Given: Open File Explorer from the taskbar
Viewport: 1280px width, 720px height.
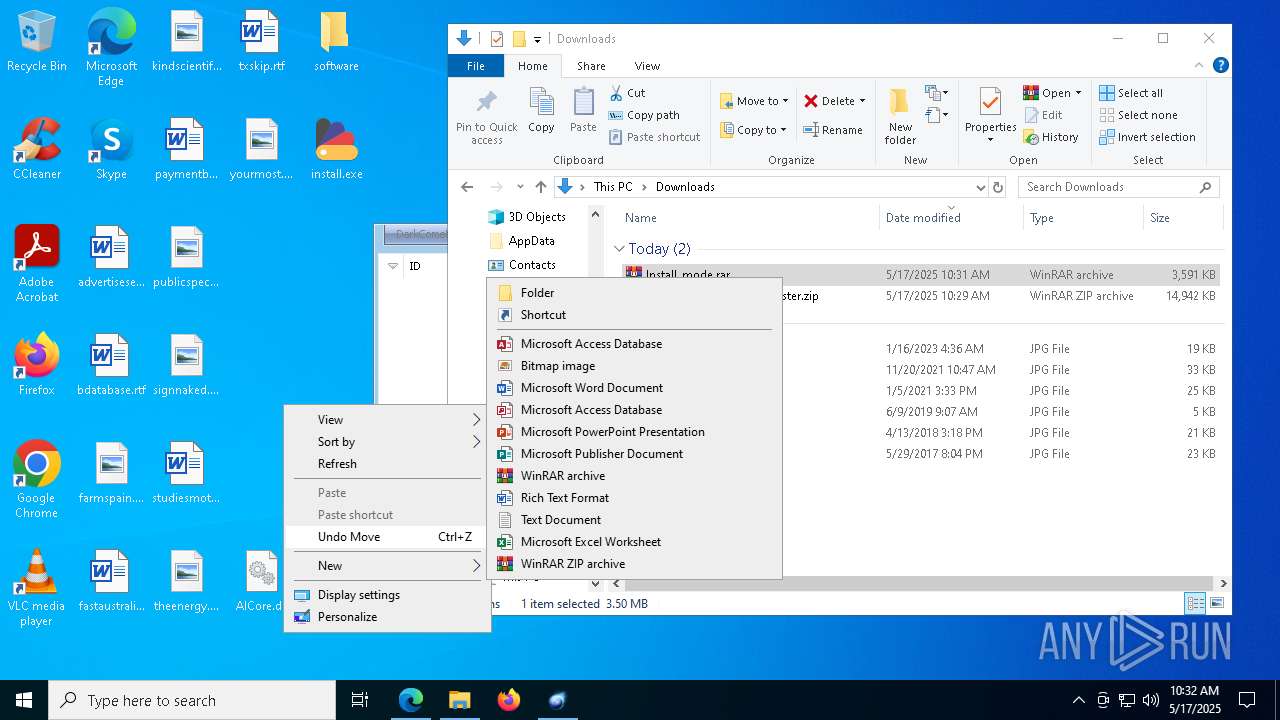Looking at the screenshot, I should pos(459,700).
